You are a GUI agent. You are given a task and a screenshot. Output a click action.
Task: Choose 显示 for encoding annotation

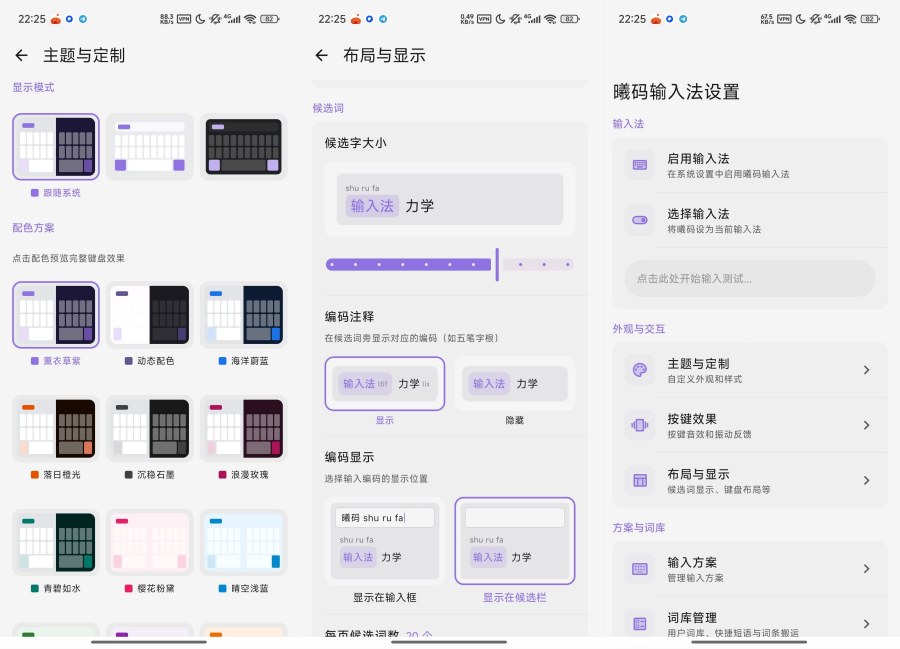[x=385, y=384]
